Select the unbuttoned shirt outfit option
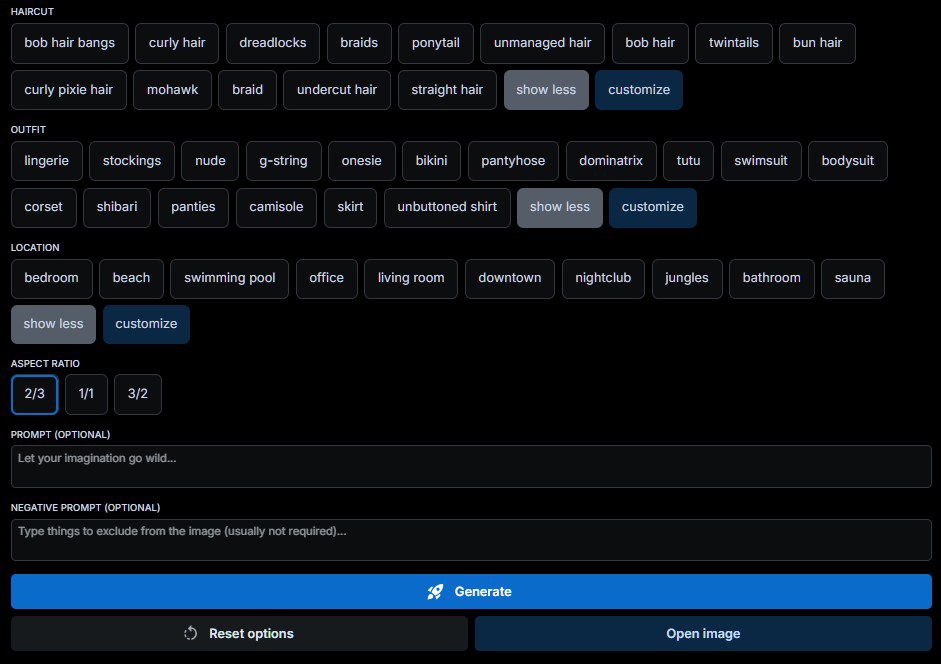 (447, 208)
